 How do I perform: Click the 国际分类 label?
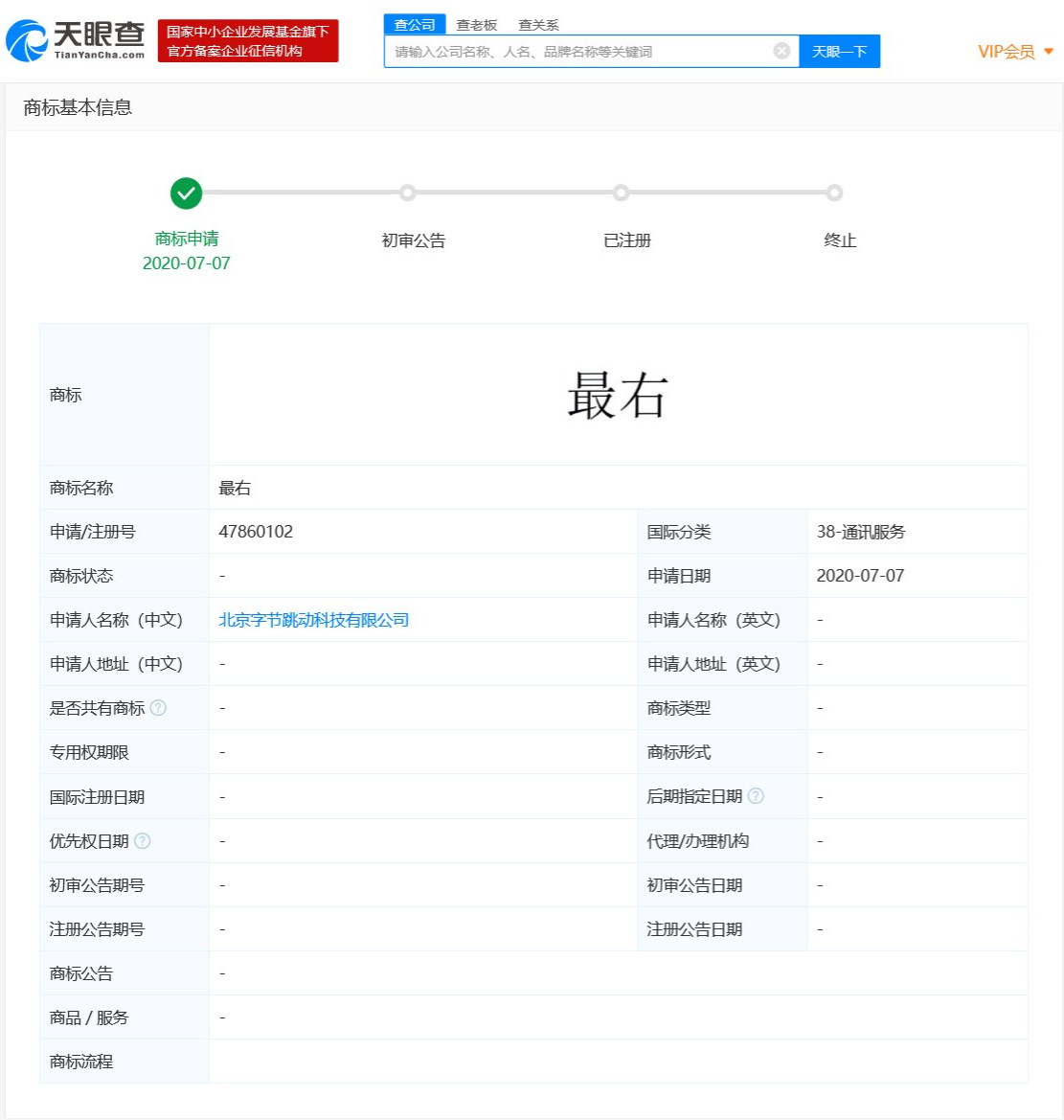point(678,532)
